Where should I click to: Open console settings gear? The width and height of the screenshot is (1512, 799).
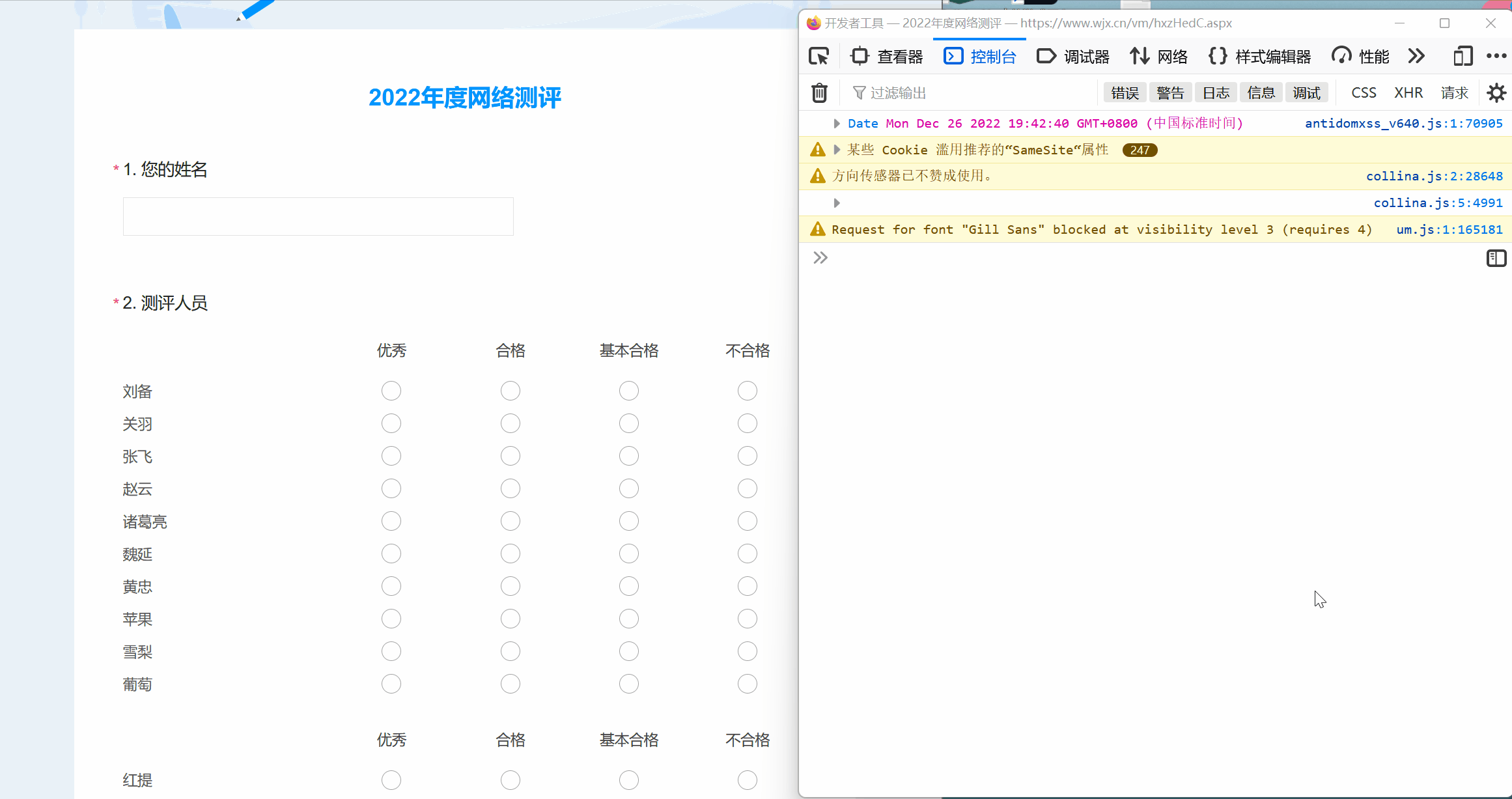point(1496,93)
